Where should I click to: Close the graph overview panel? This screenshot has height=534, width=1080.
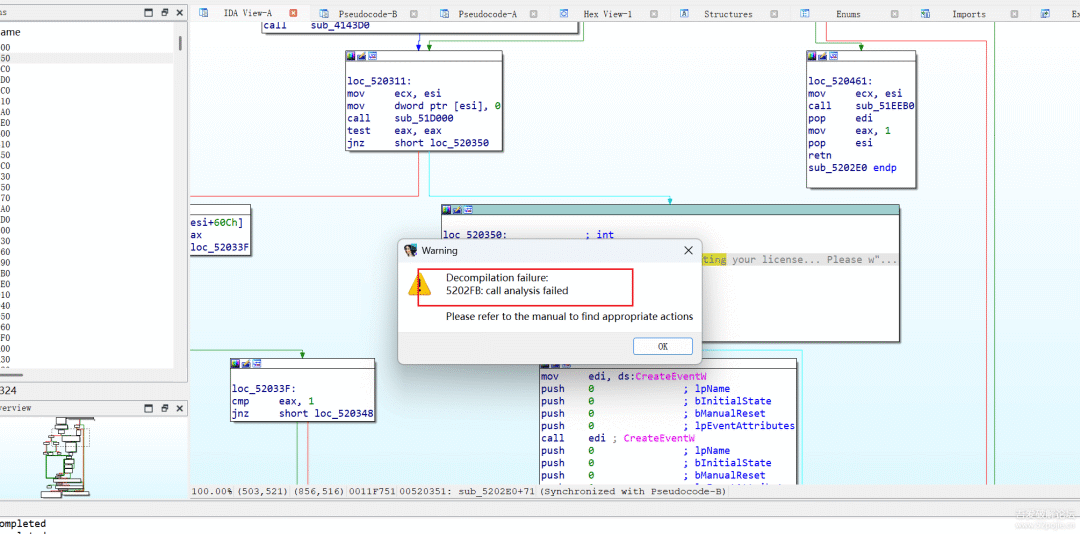[x=179, y=408]
